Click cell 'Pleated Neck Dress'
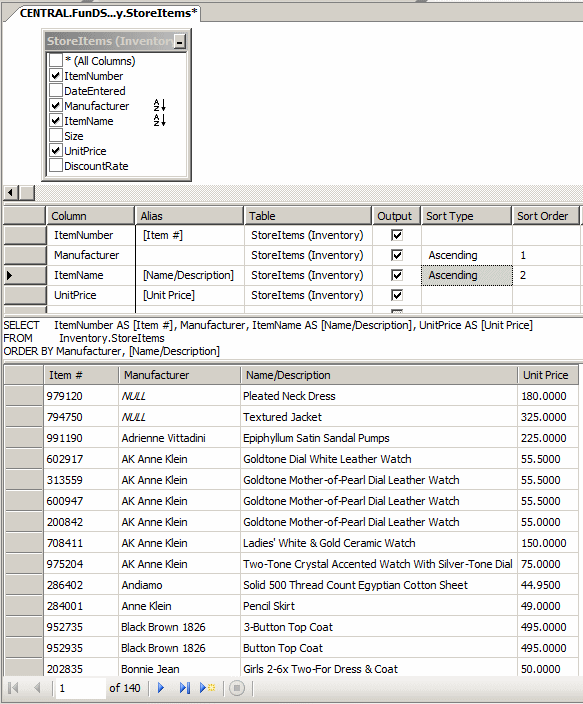Image resolution: width=583 pixels, height=704 pixels. pos(379,396)
